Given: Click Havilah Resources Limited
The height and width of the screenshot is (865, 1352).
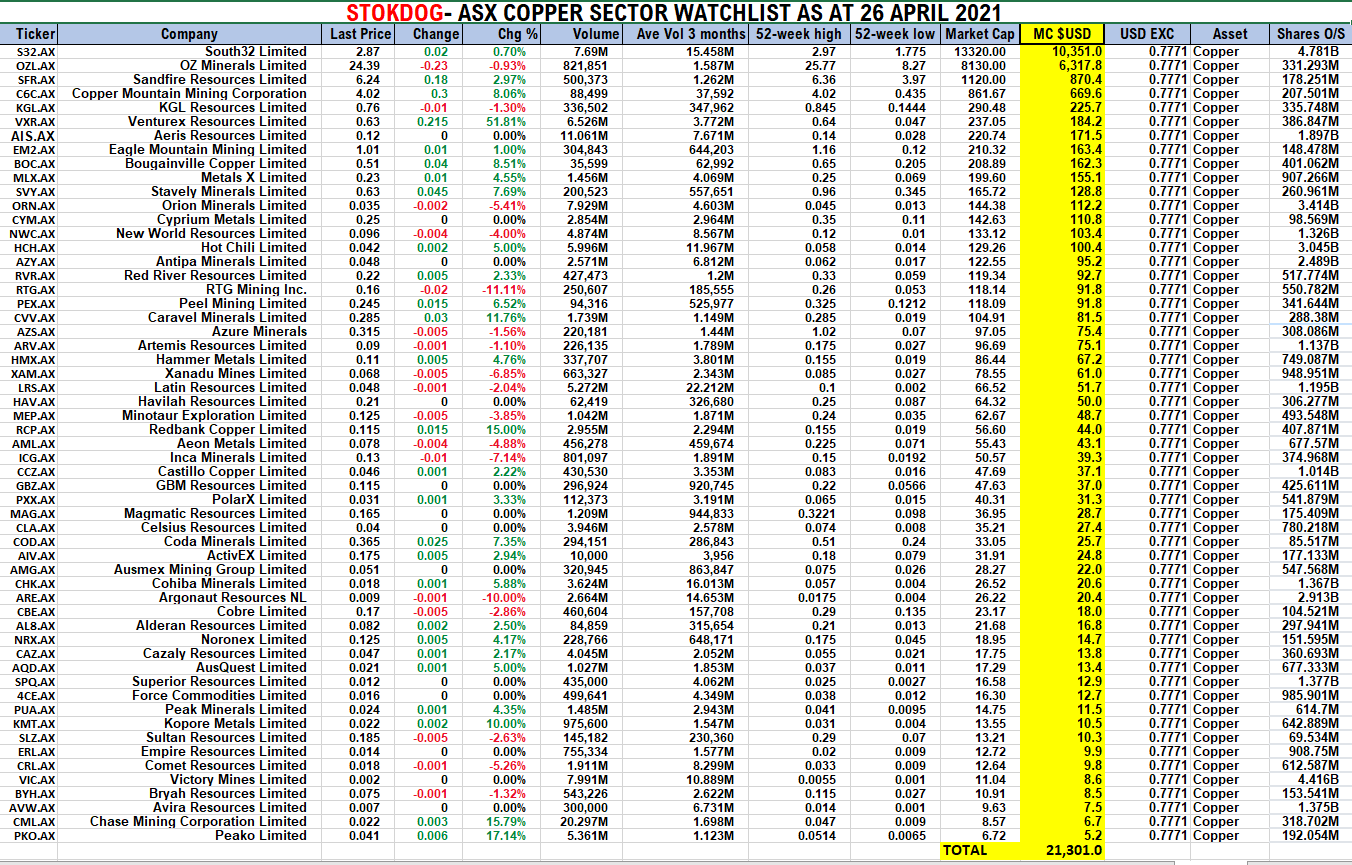Looking at the screenshot, I should 223,401.
